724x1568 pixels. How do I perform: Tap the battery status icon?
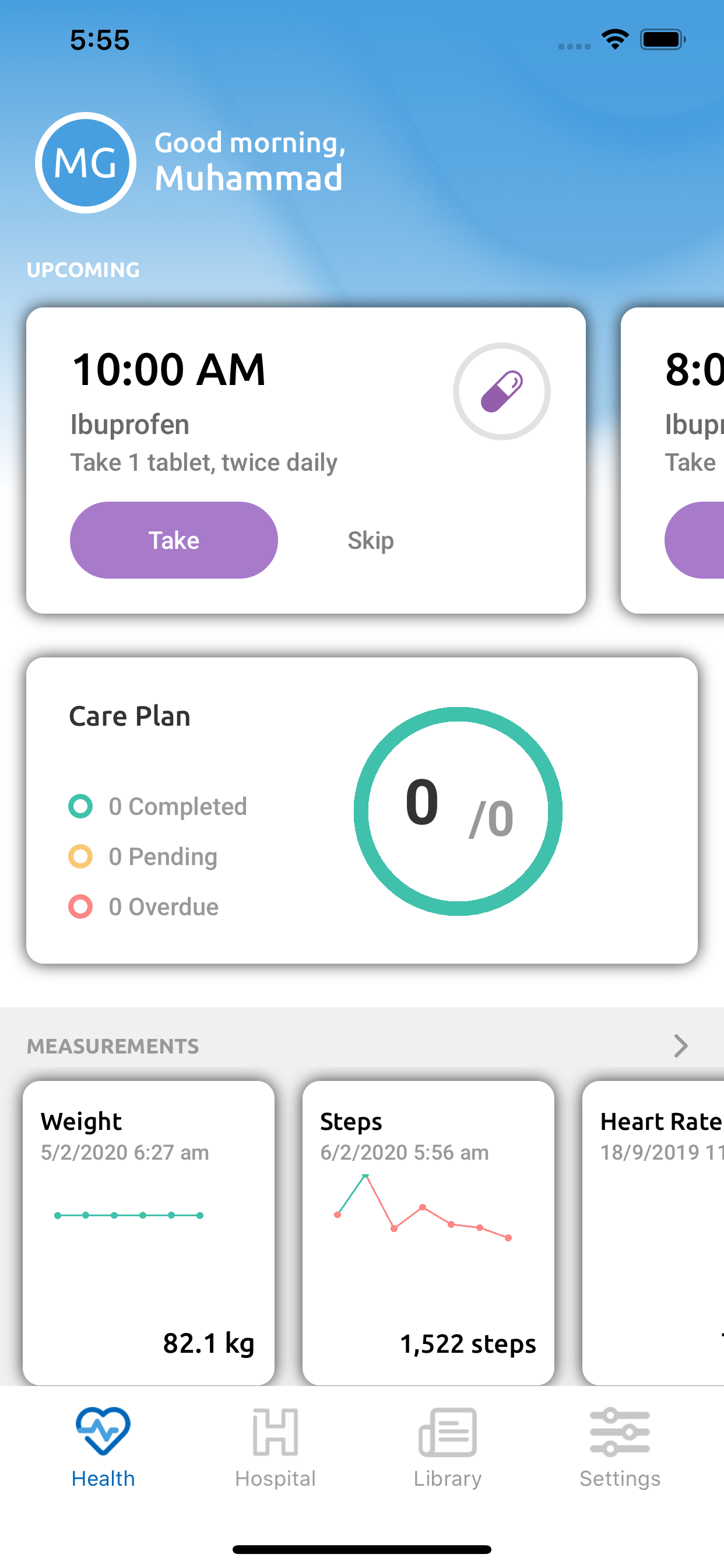click(x=663, y=40)
